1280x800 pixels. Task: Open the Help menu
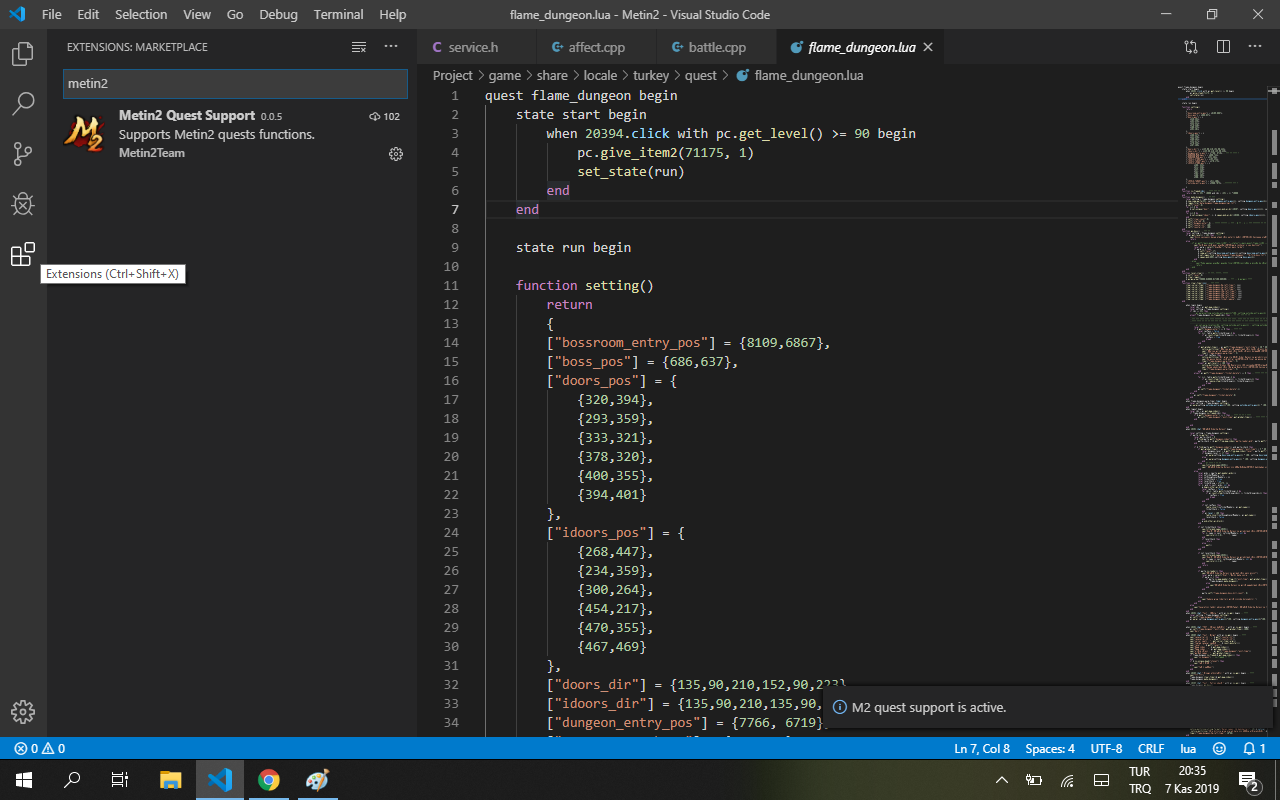click(x=393, y=15)
